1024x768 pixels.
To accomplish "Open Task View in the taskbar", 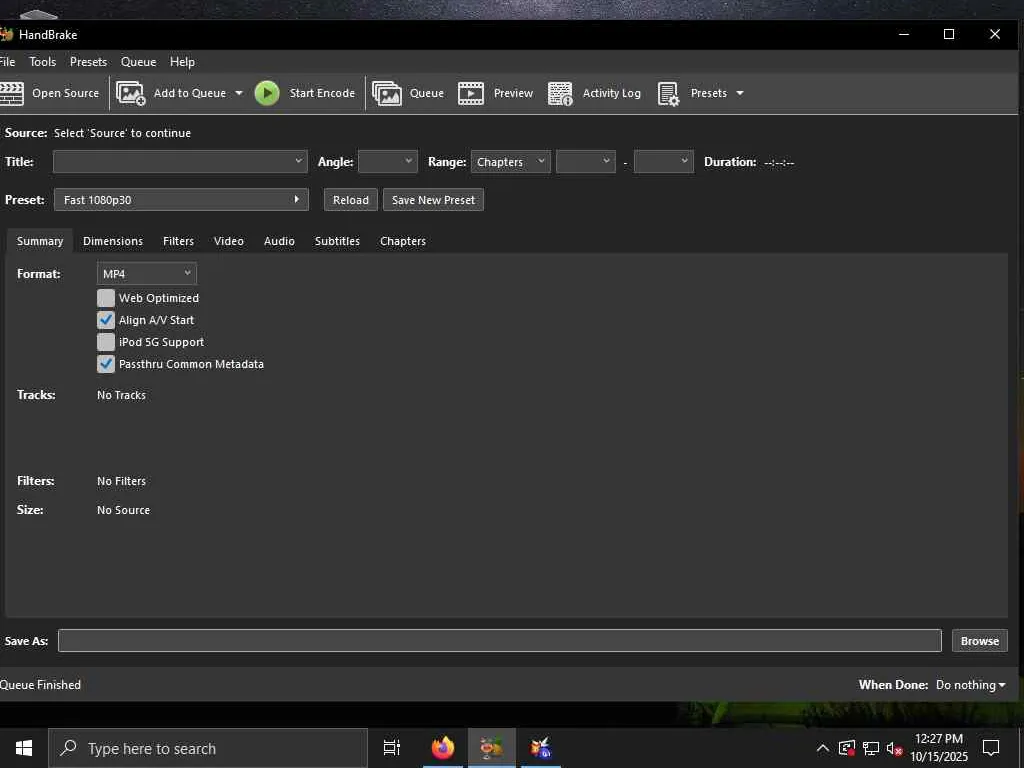I will pos(392,748).
